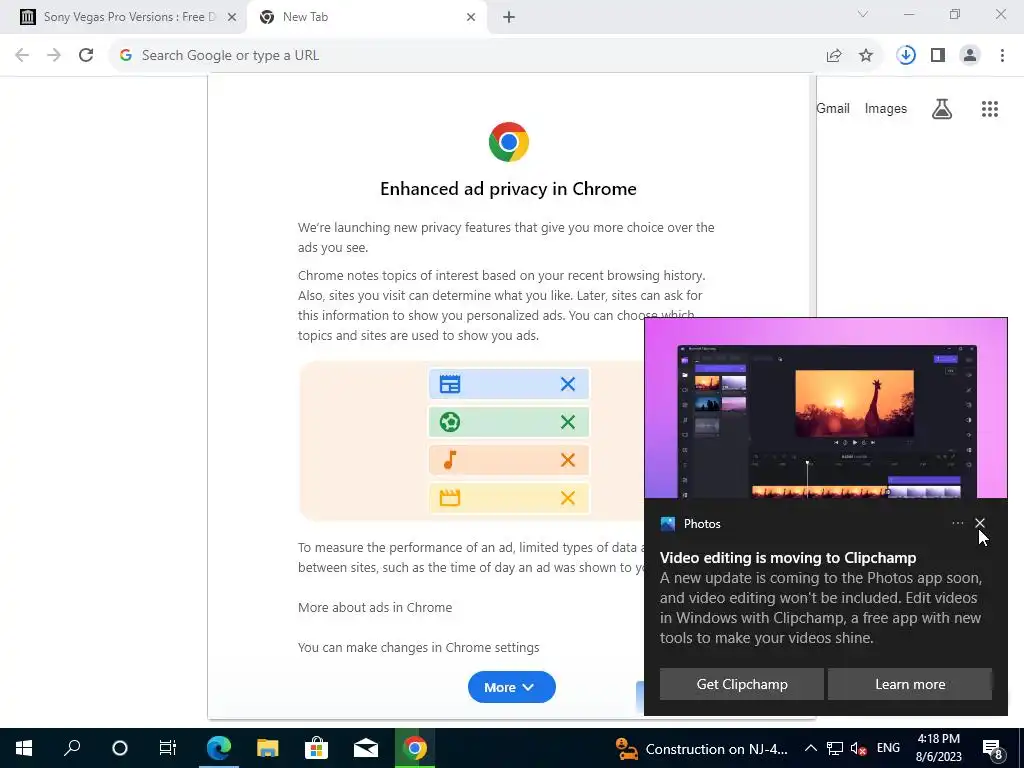The image size is (1024, 768).
Task: Open Task View on the taskbar
Action: click(x=168, y=748)
